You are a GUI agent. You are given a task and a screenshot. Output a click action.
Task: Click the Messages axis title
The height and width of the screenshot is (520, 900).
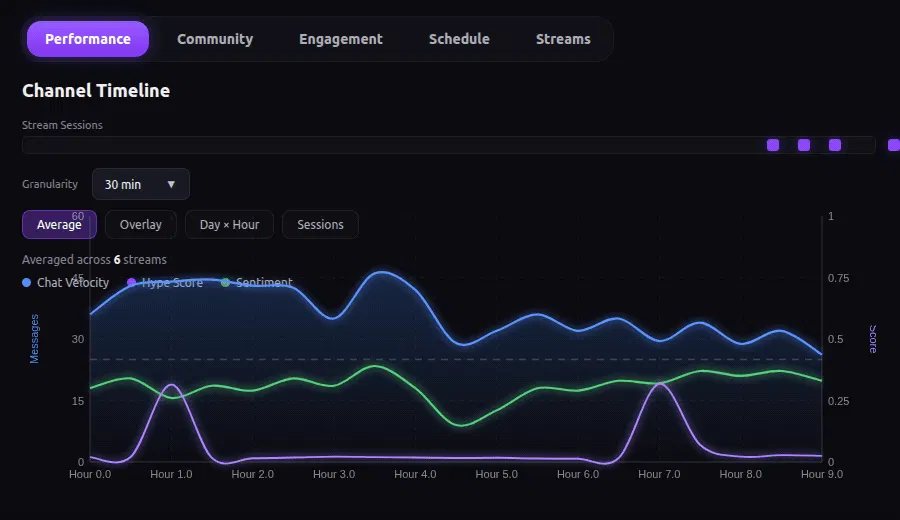coord(34,339)
